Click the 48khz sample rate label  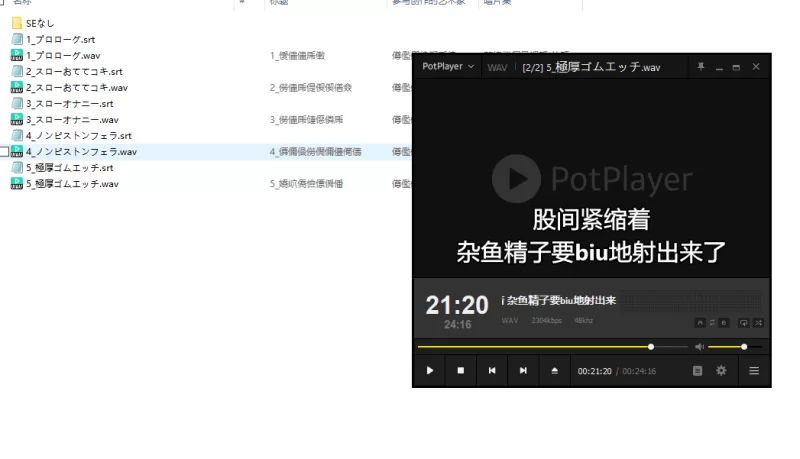[x=584, y=320]
